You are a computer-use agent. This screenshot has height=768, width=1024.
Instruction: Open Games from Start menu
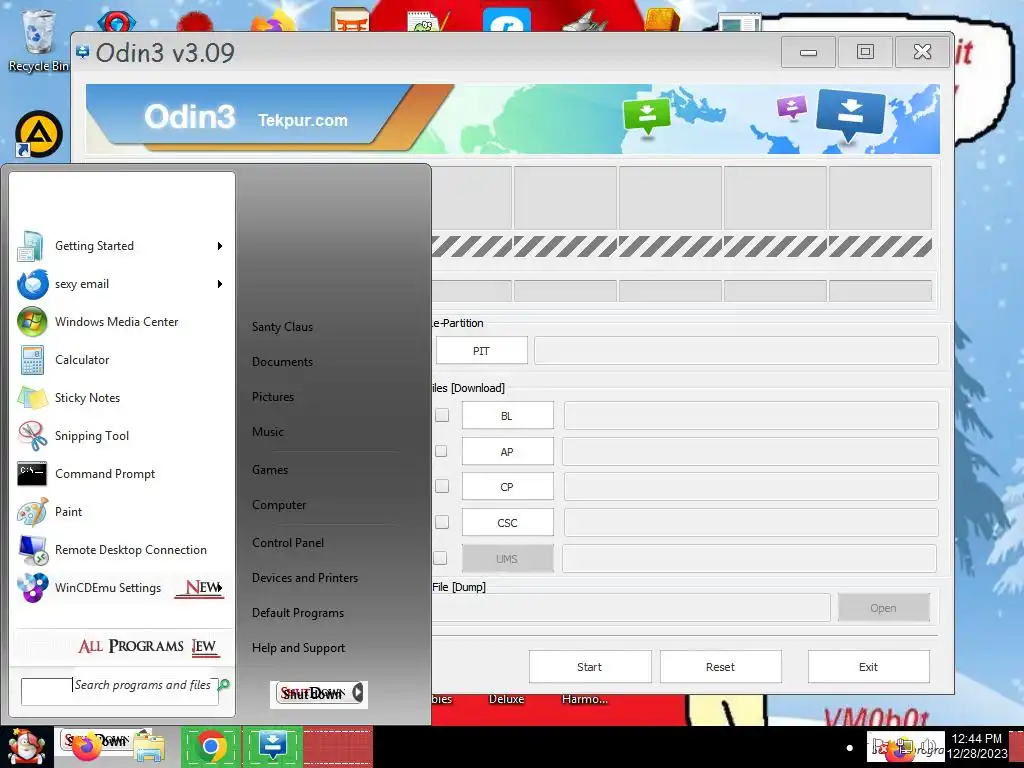(270, 470)
